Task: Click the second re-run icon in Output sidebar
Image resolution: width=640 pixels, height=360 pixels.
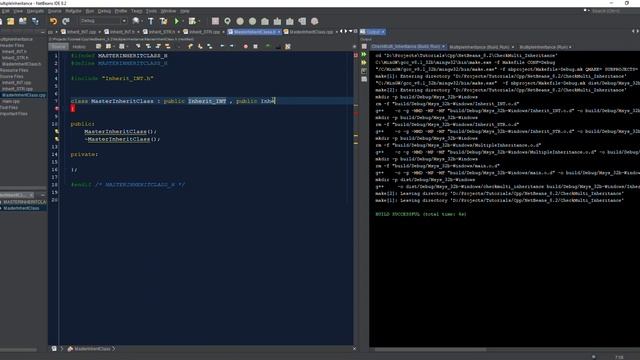Action: [364, 62]
